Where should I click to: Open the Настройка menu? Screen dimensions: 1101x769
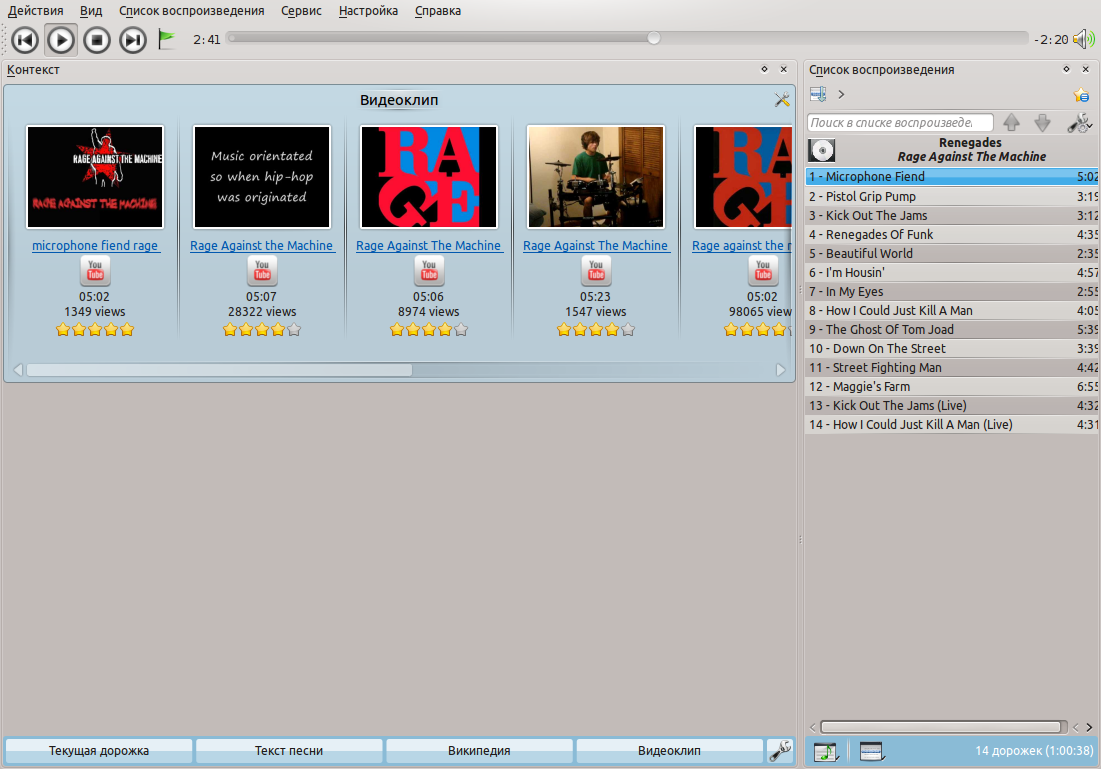(x=368, y=11)
